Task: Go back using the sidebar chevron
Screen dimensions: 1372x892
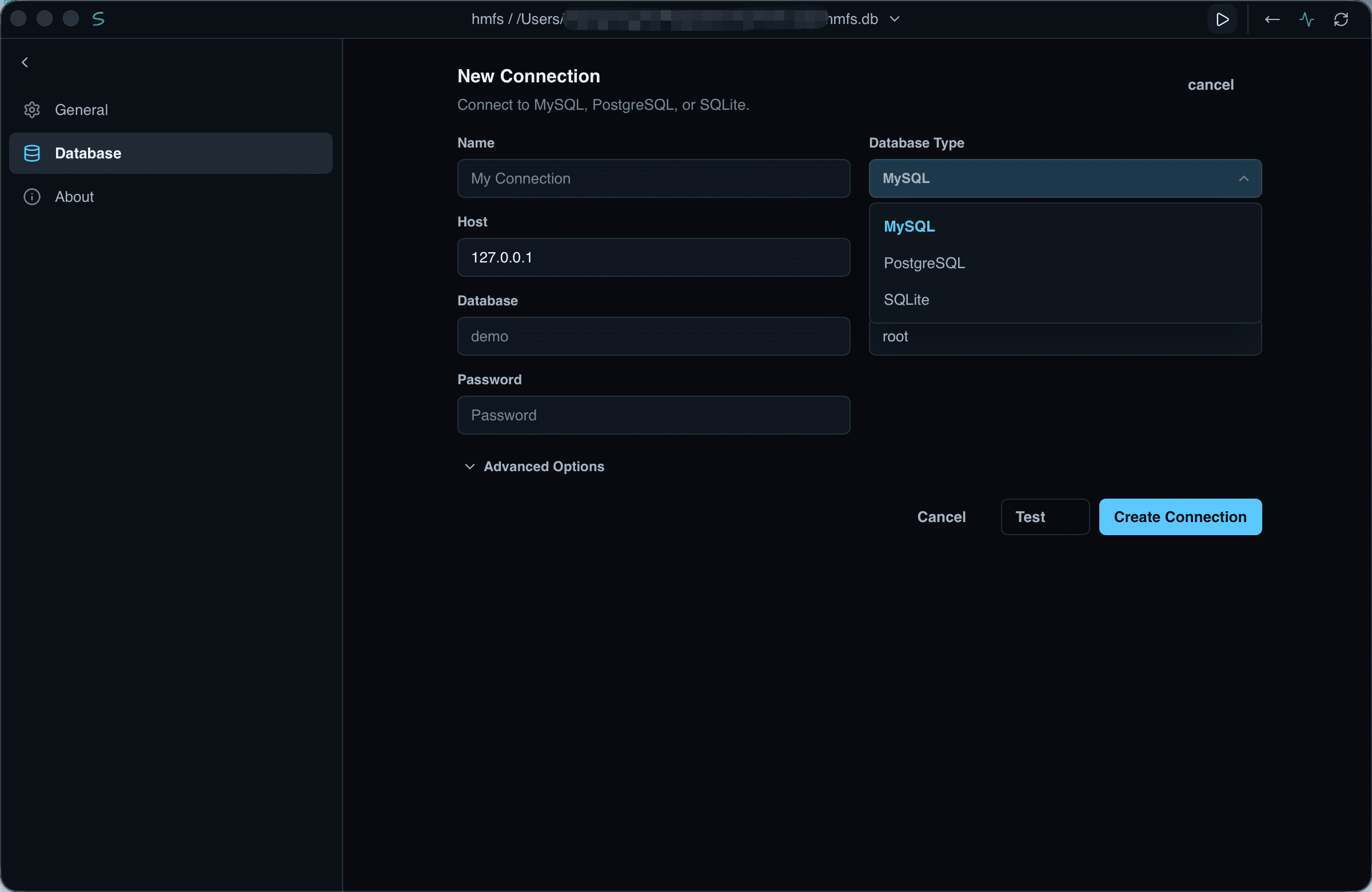Action: [25, 62]
